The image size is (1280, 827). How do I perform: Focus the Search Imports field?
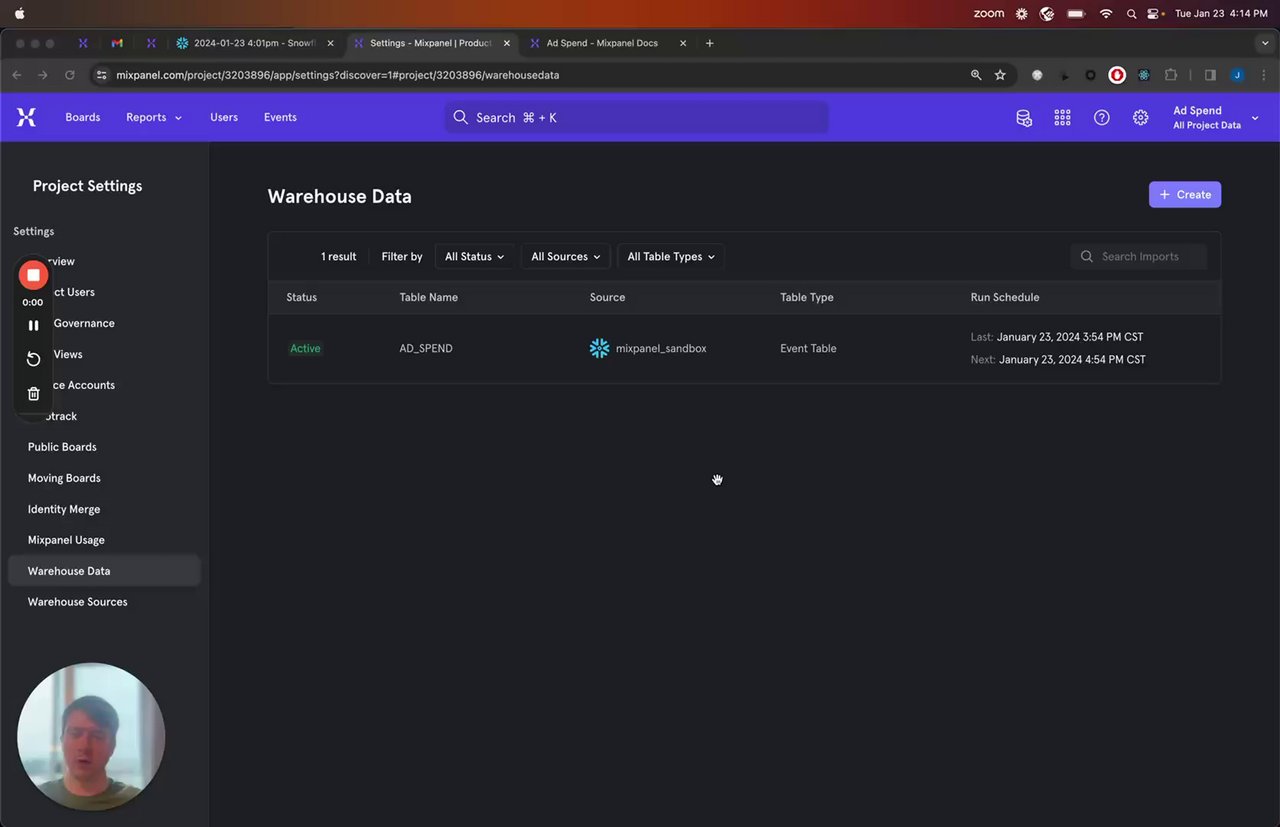1139,256
